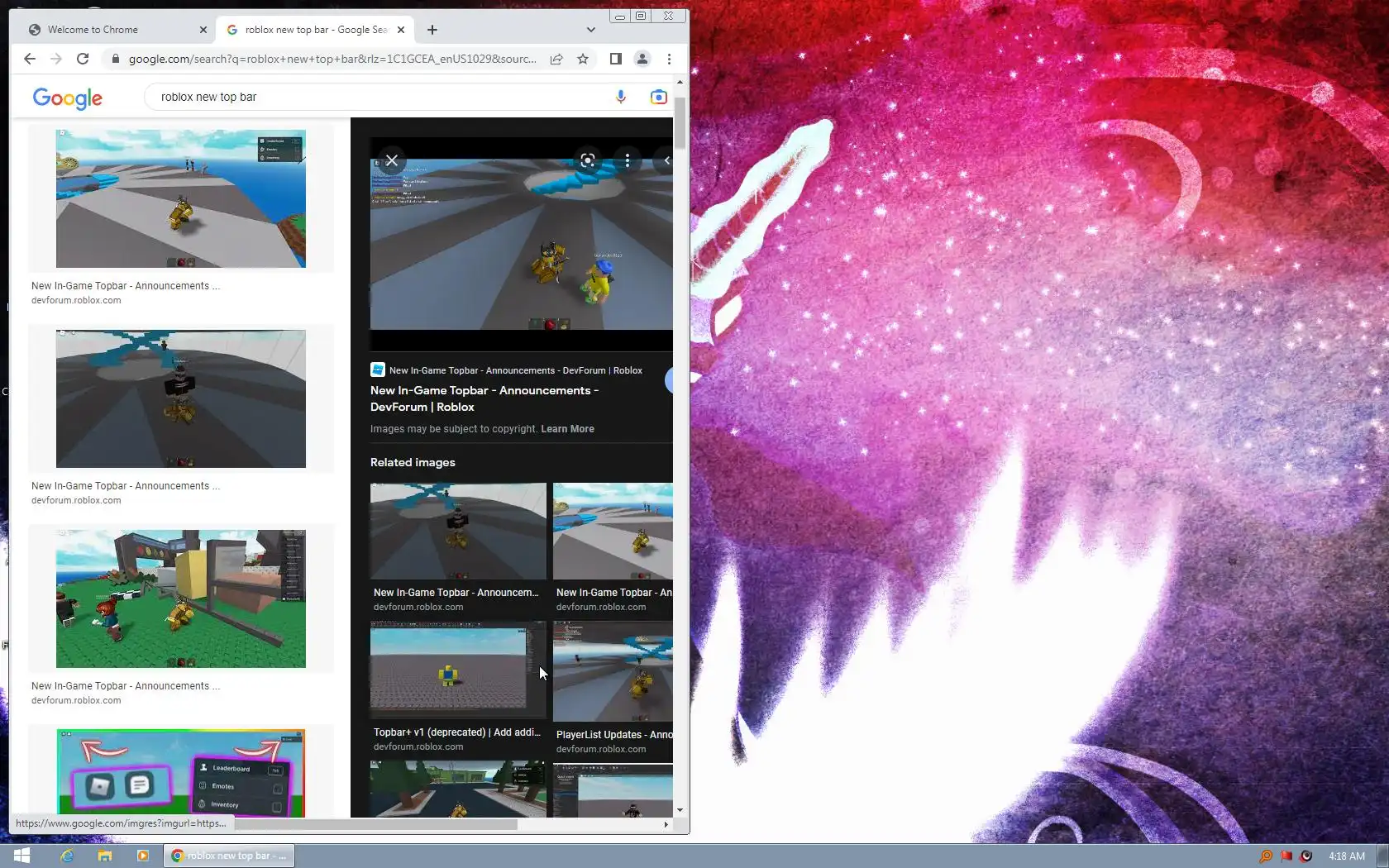Focus the Google search box
The image size is (1389, 868).
coord(380,97)
